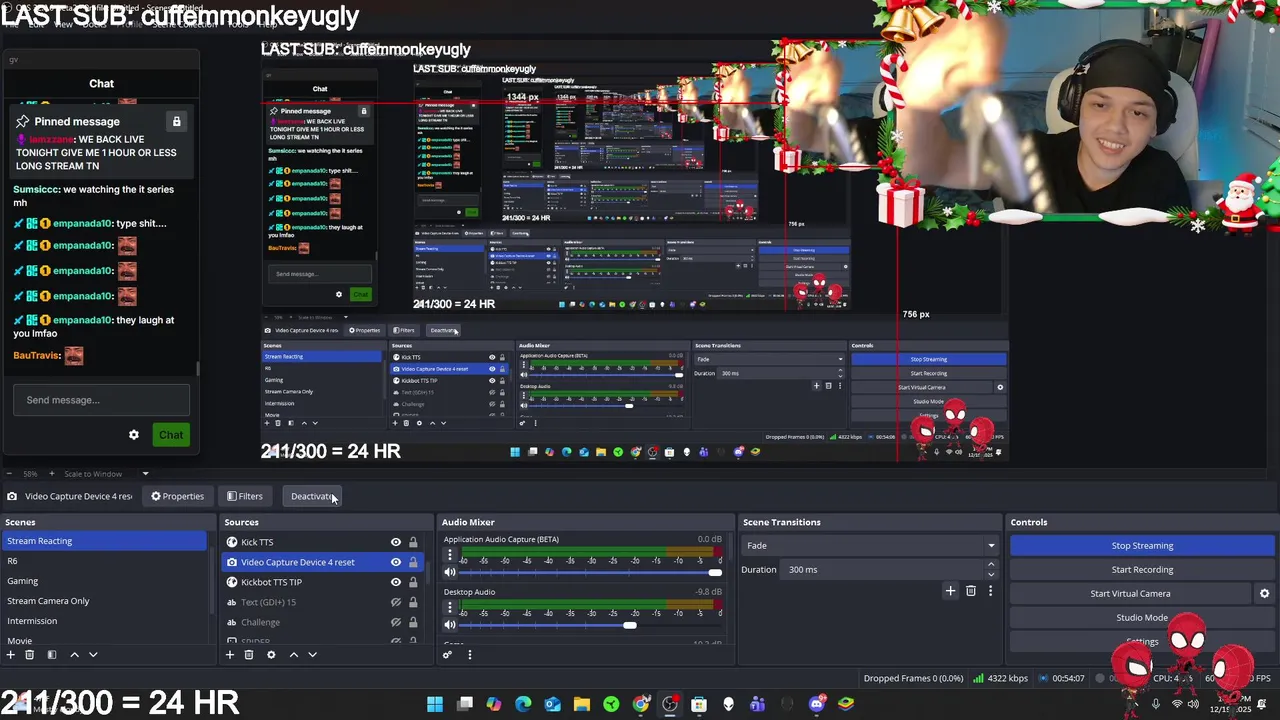
Task: Move selected source down
Action: [312, 655]
